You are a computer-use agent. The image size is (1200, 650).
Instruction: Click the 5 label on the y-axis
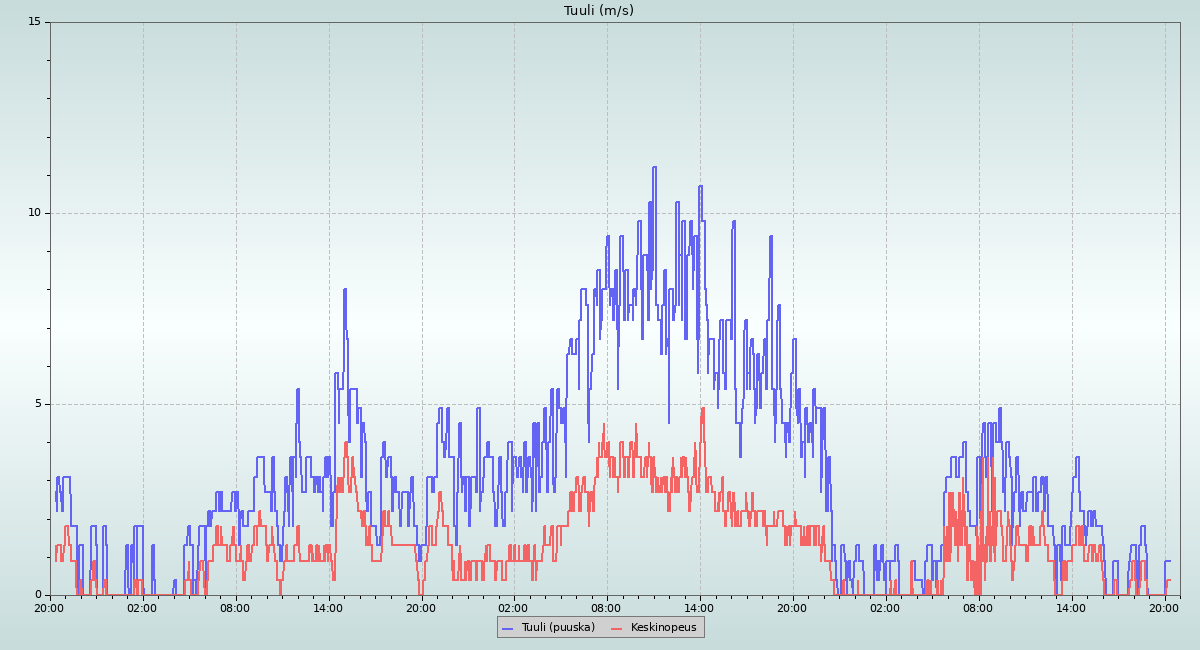tap(37, 404)
